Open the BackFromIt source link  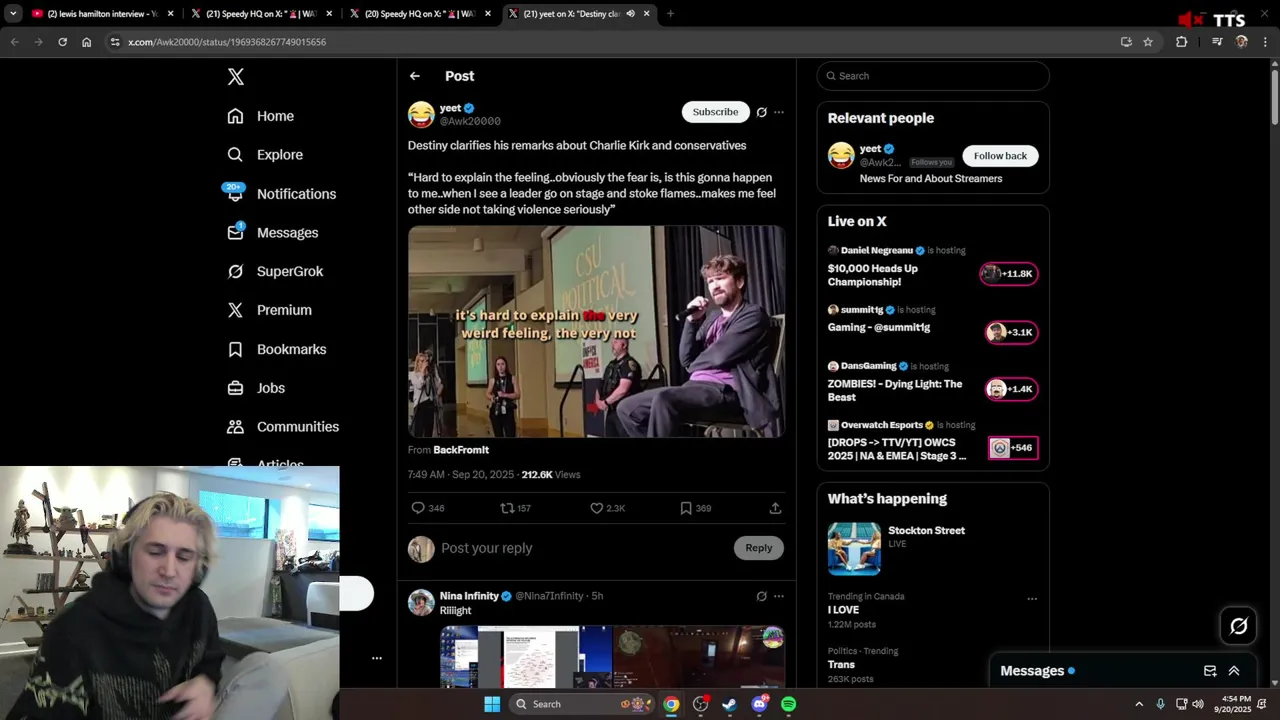coord(461,450)
